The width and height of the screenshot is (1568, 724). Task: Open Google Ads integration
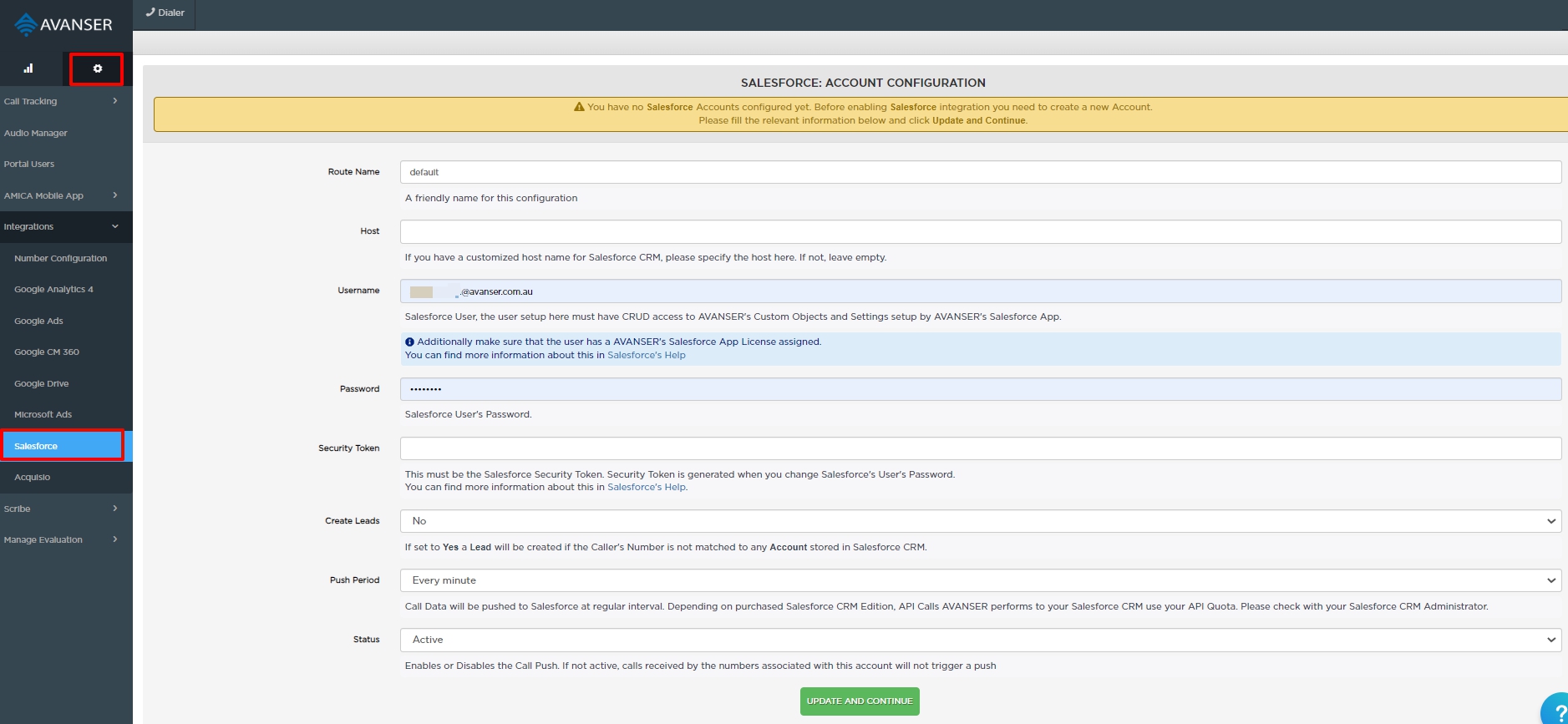(66, 321)
